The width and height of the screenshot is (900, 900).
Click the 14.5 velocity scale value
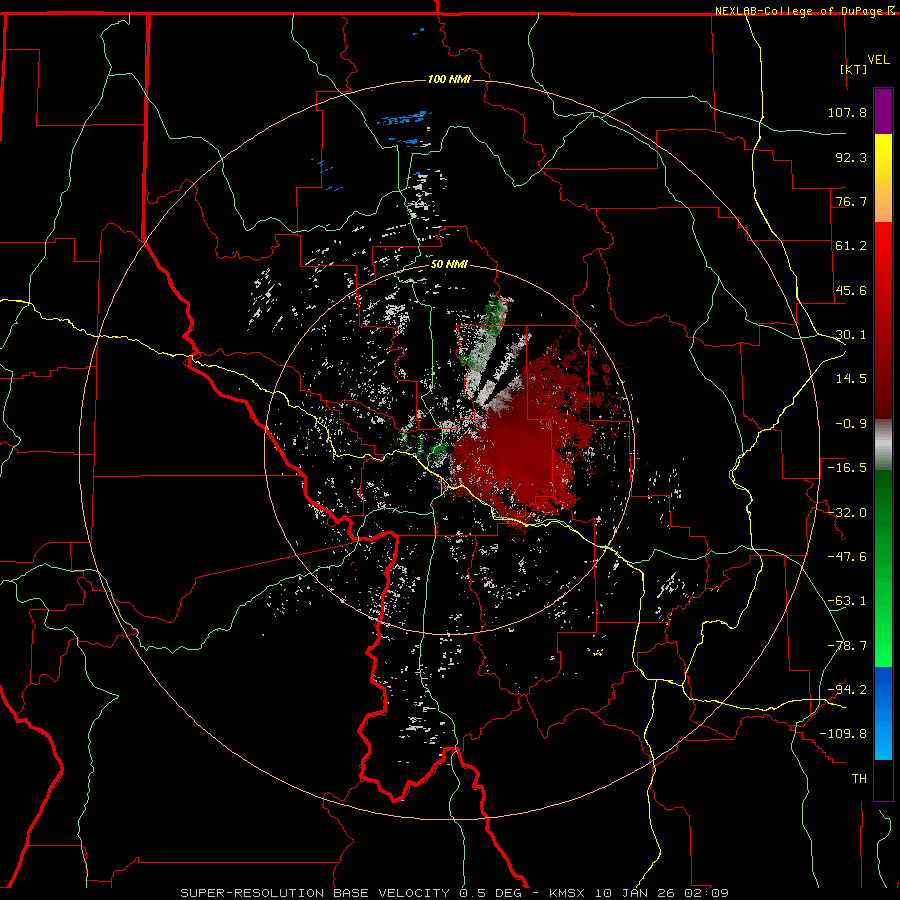(x=851, y=379)
